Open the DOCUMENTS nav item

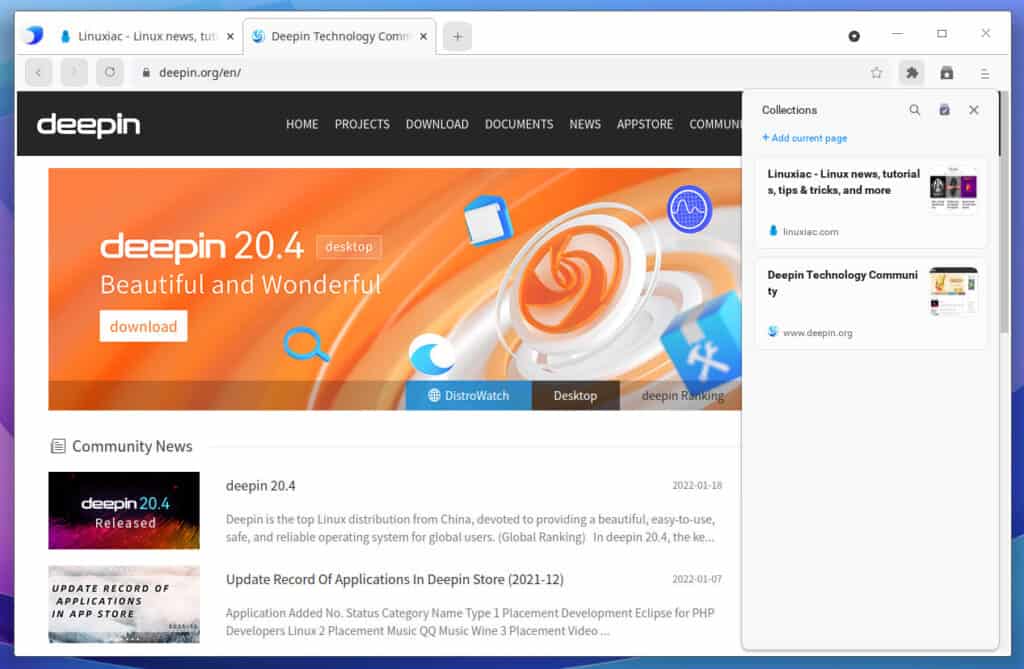pos(519,124)
